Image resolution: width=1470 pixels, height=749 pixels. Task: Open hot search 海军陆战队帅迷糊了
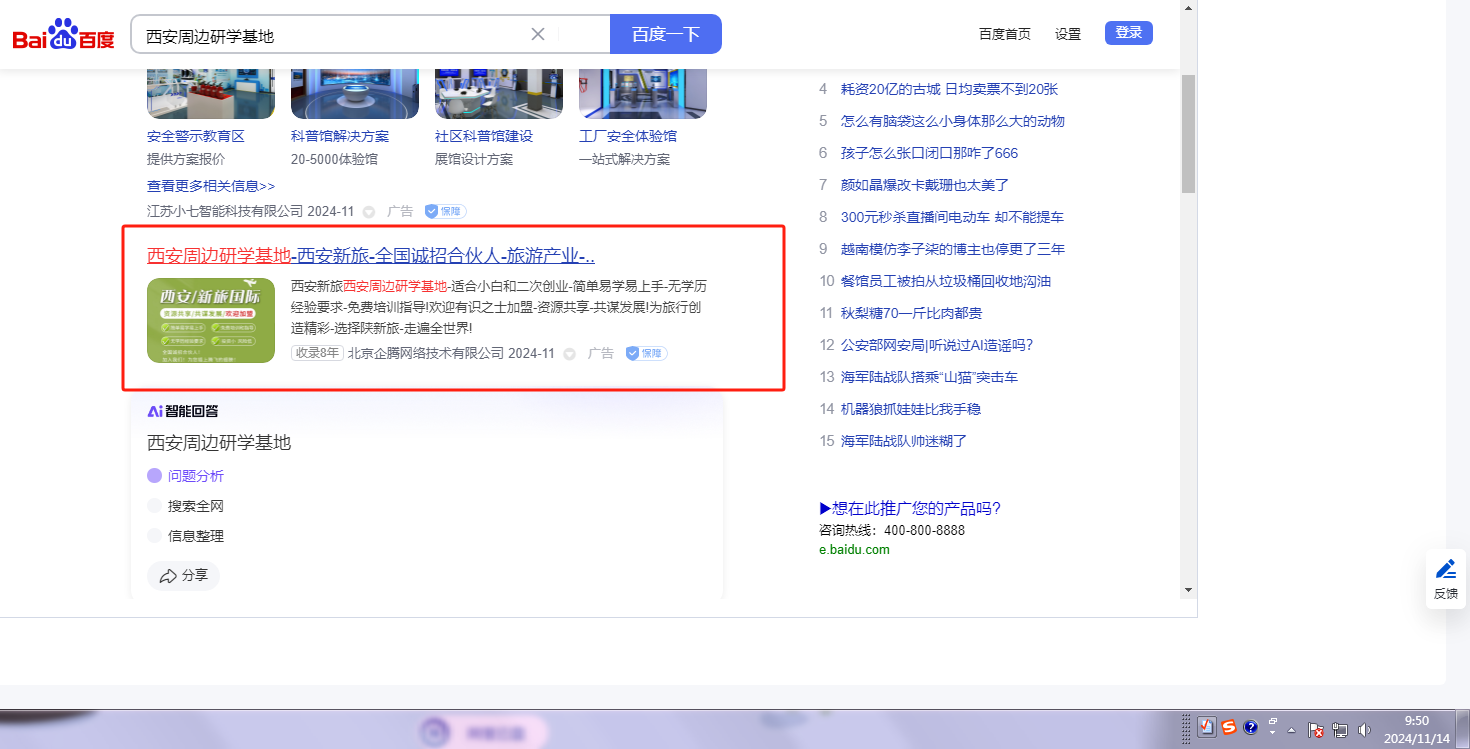coord(904,441)
